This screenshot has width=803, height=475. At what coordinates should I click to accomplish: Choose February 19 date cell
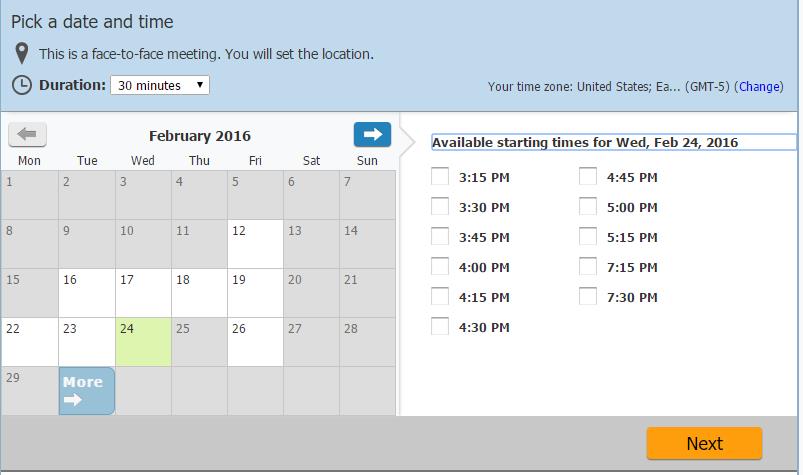(x=255, y=293)
